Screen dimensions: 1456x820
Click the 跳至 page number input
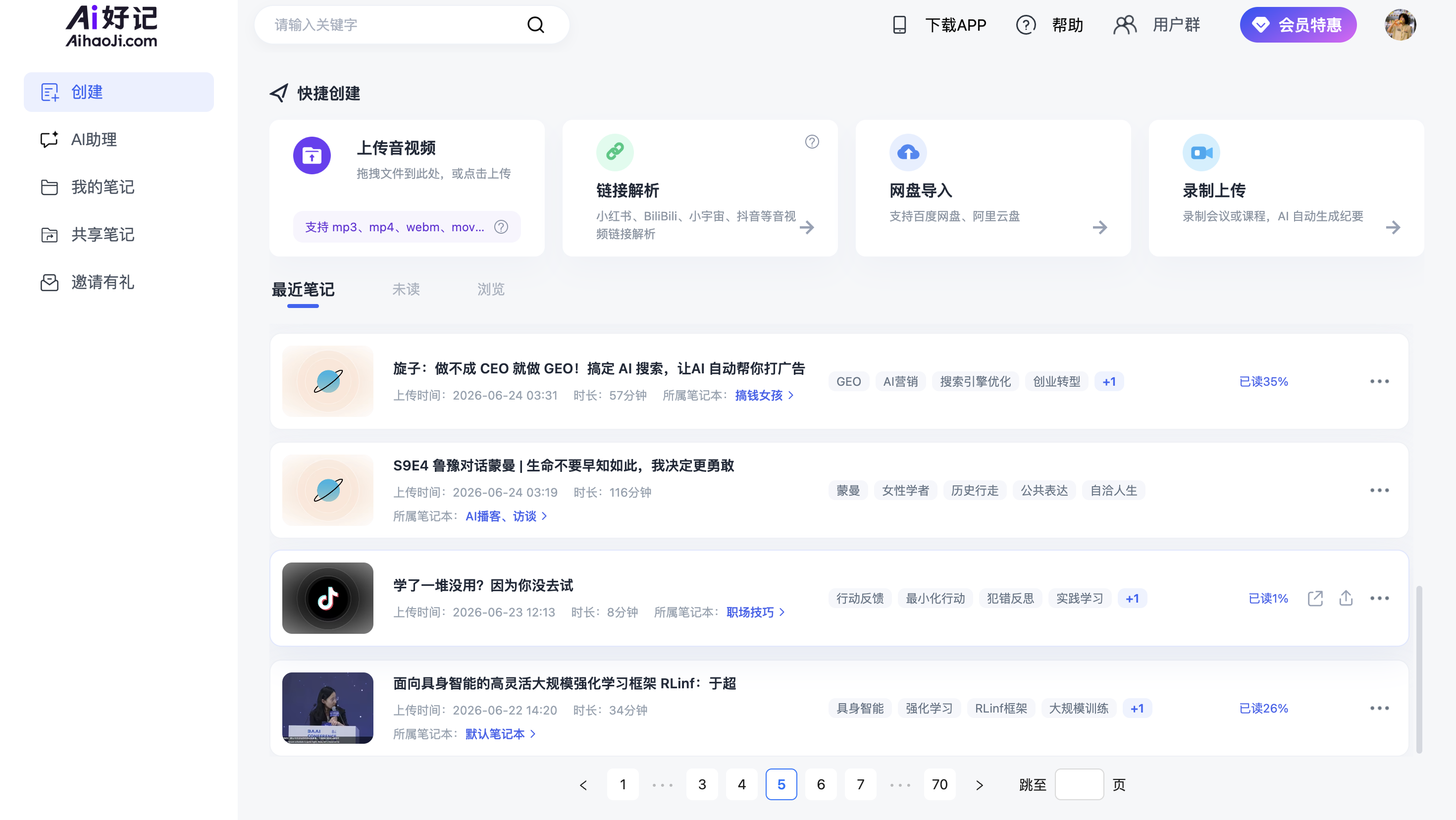tap(1079, 784)
